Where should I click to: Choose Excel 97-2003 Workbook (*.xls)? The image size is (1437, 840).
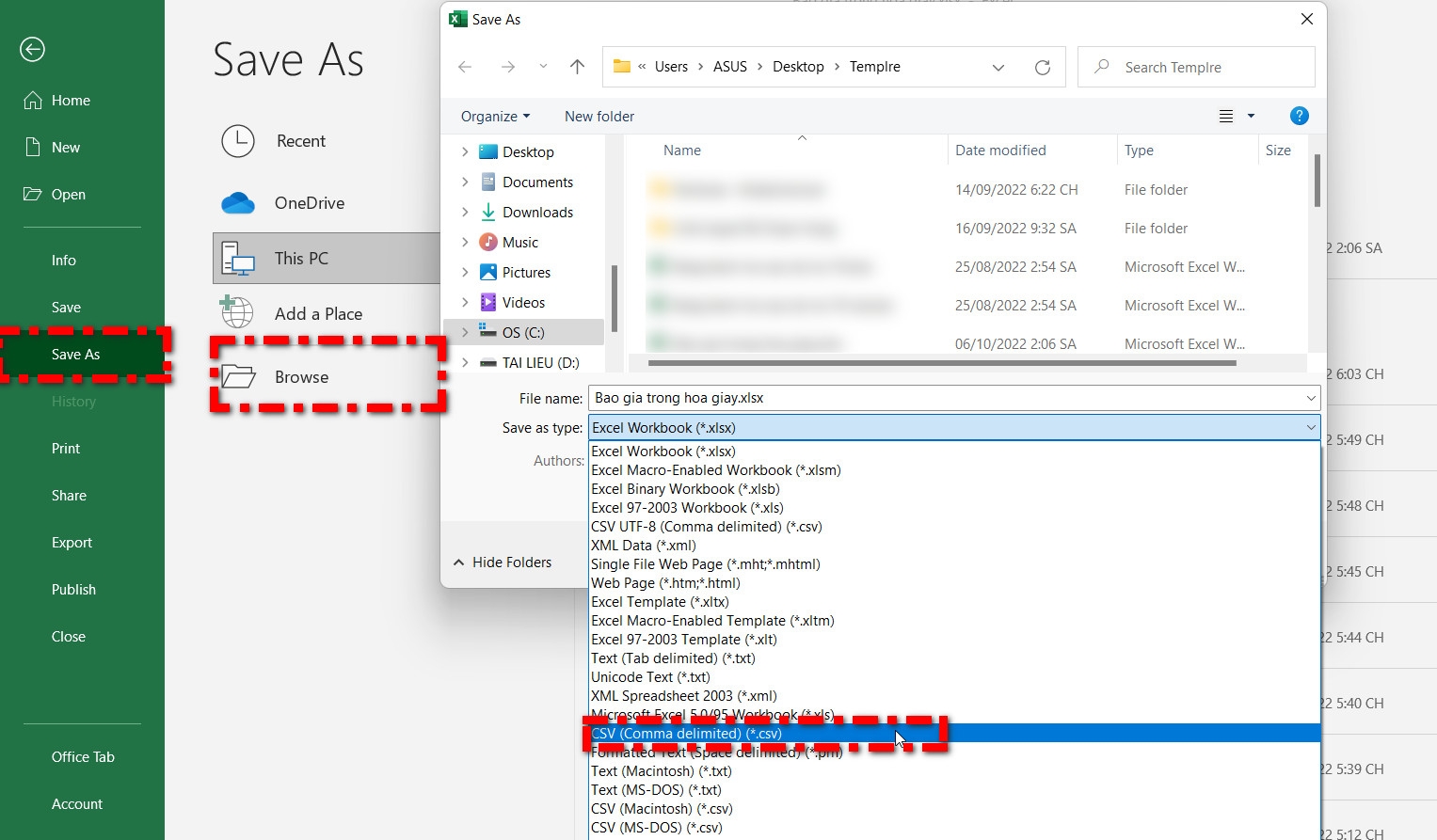pyautogui.click(x=954, y=508)
